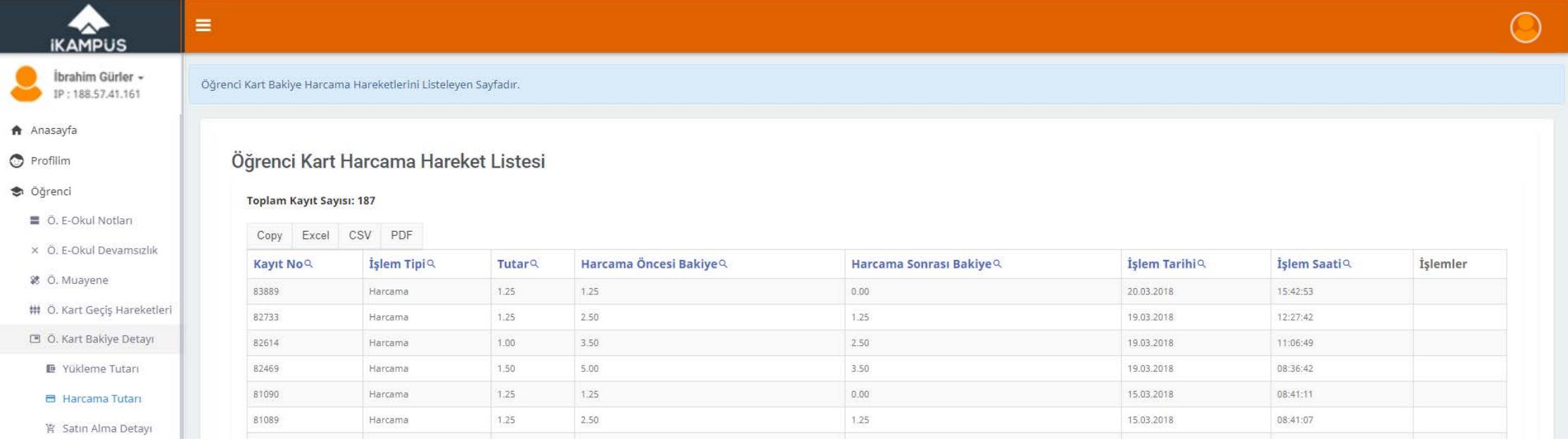
Task: Toggle the hamburger menu icon
Action: point(203,25)
